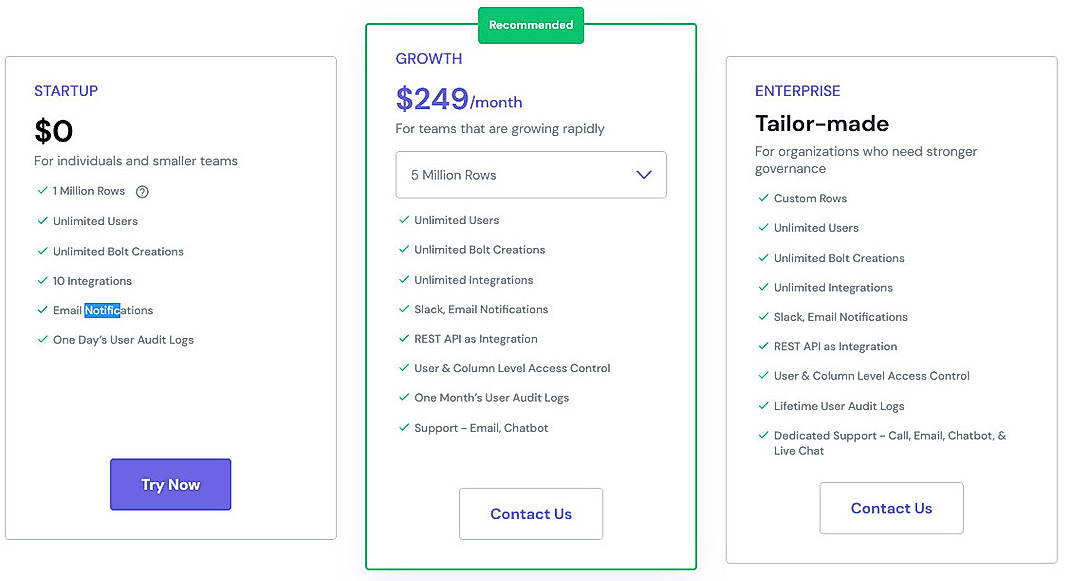This screenshot has height=581, width=1070.
Task: Click the checkmark beside Custom Rows in Enterprise
Action: [763, 198]
